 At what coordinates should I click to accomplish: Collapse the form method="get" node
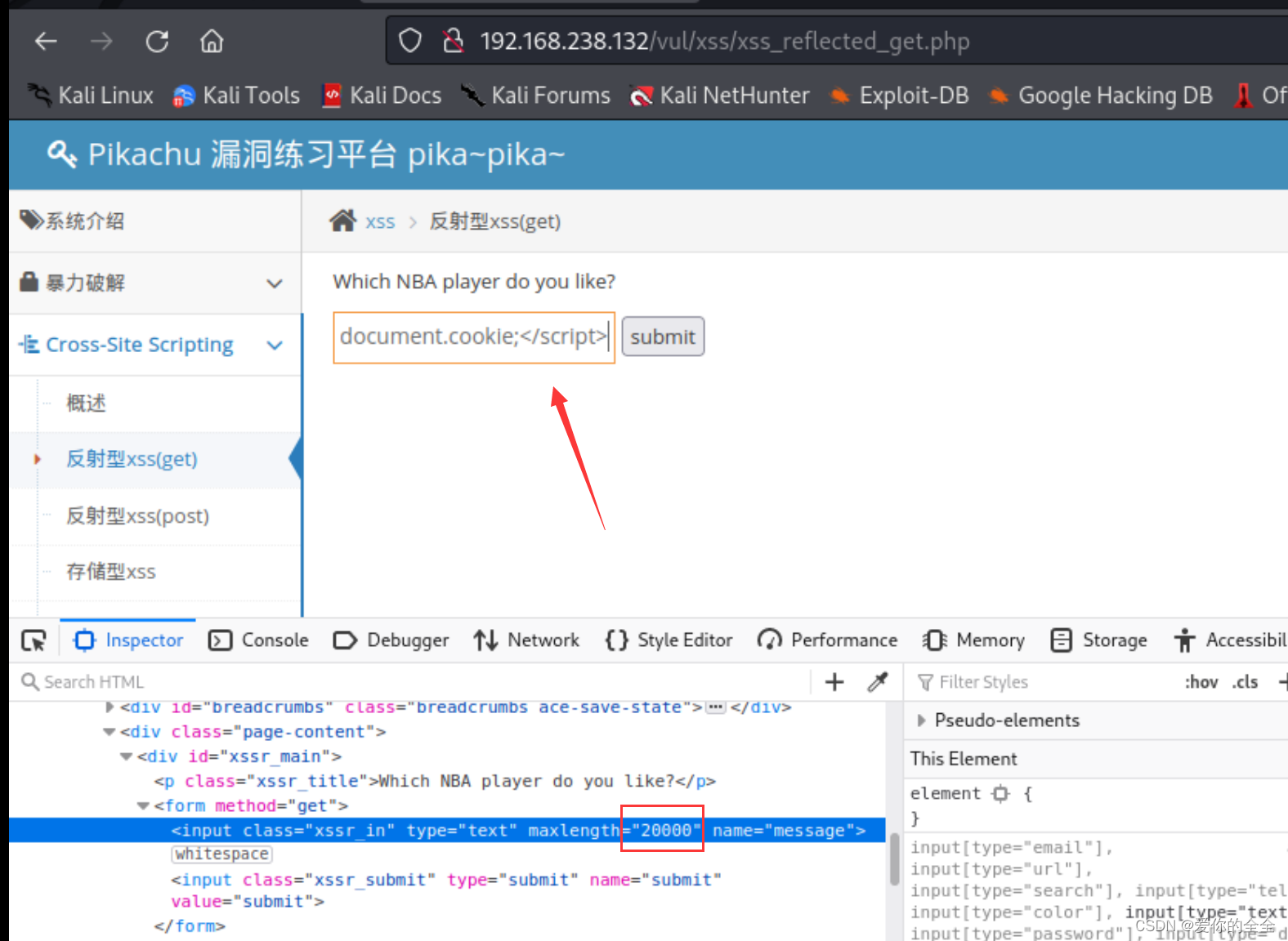pyautogui.click(x=144, y=806)
